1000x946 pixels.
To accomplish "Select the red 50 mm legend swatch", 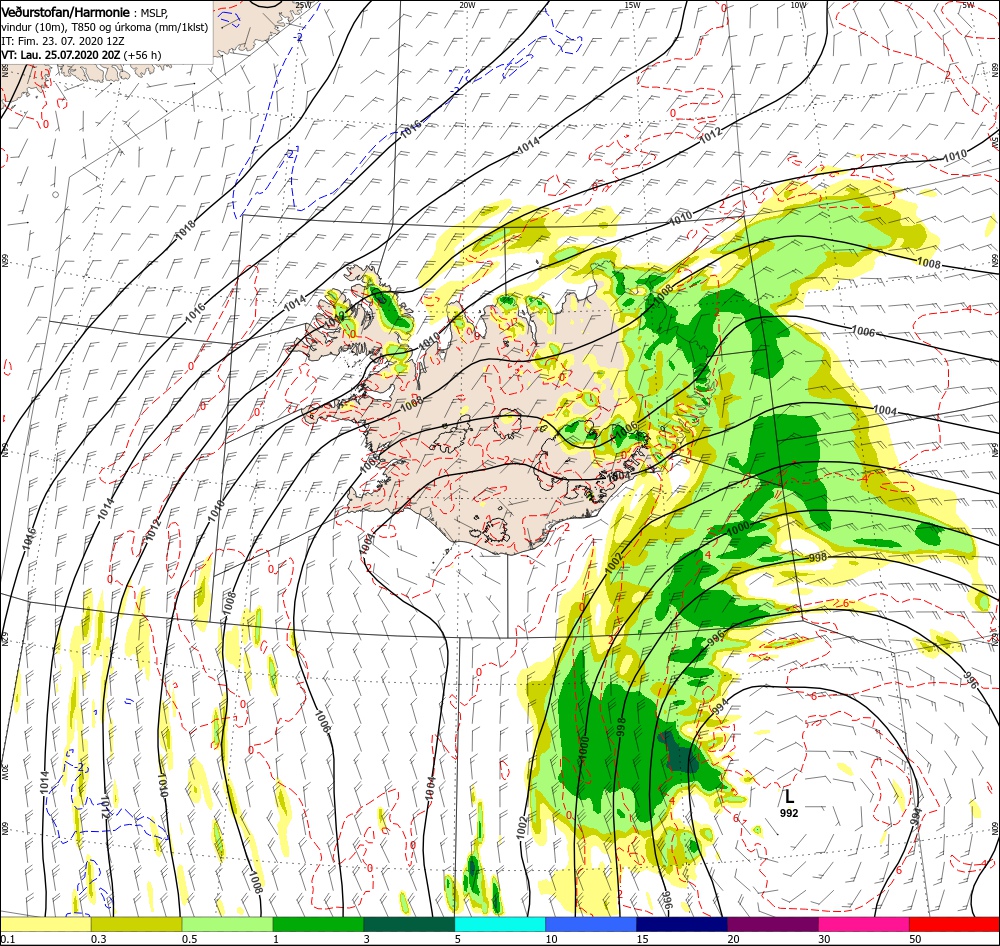I will point(954,924).
